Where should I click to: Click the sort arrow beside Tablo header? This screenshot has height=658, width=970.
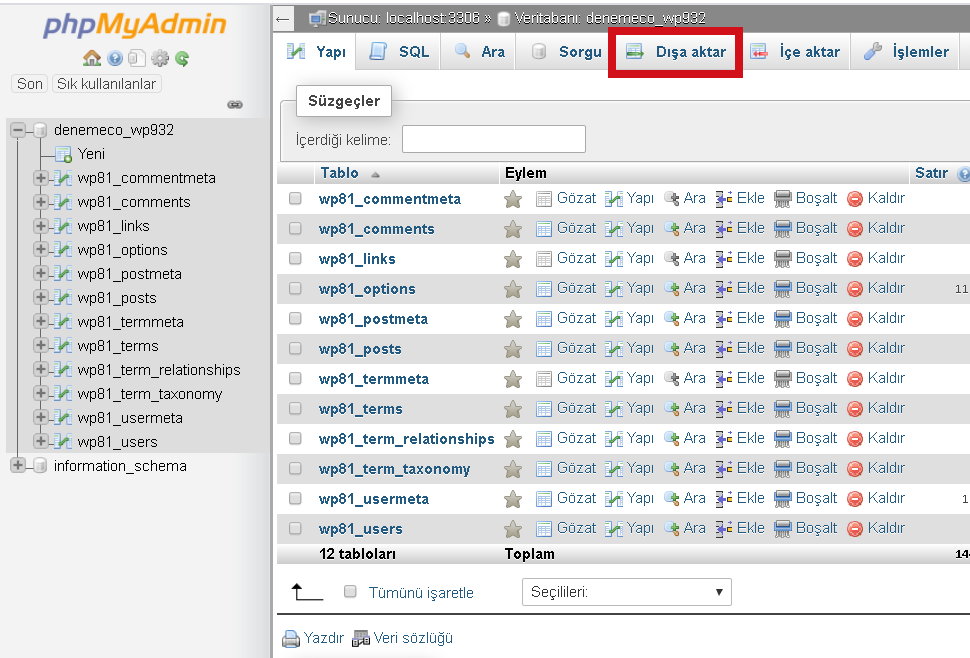click(x=375, y=175)
